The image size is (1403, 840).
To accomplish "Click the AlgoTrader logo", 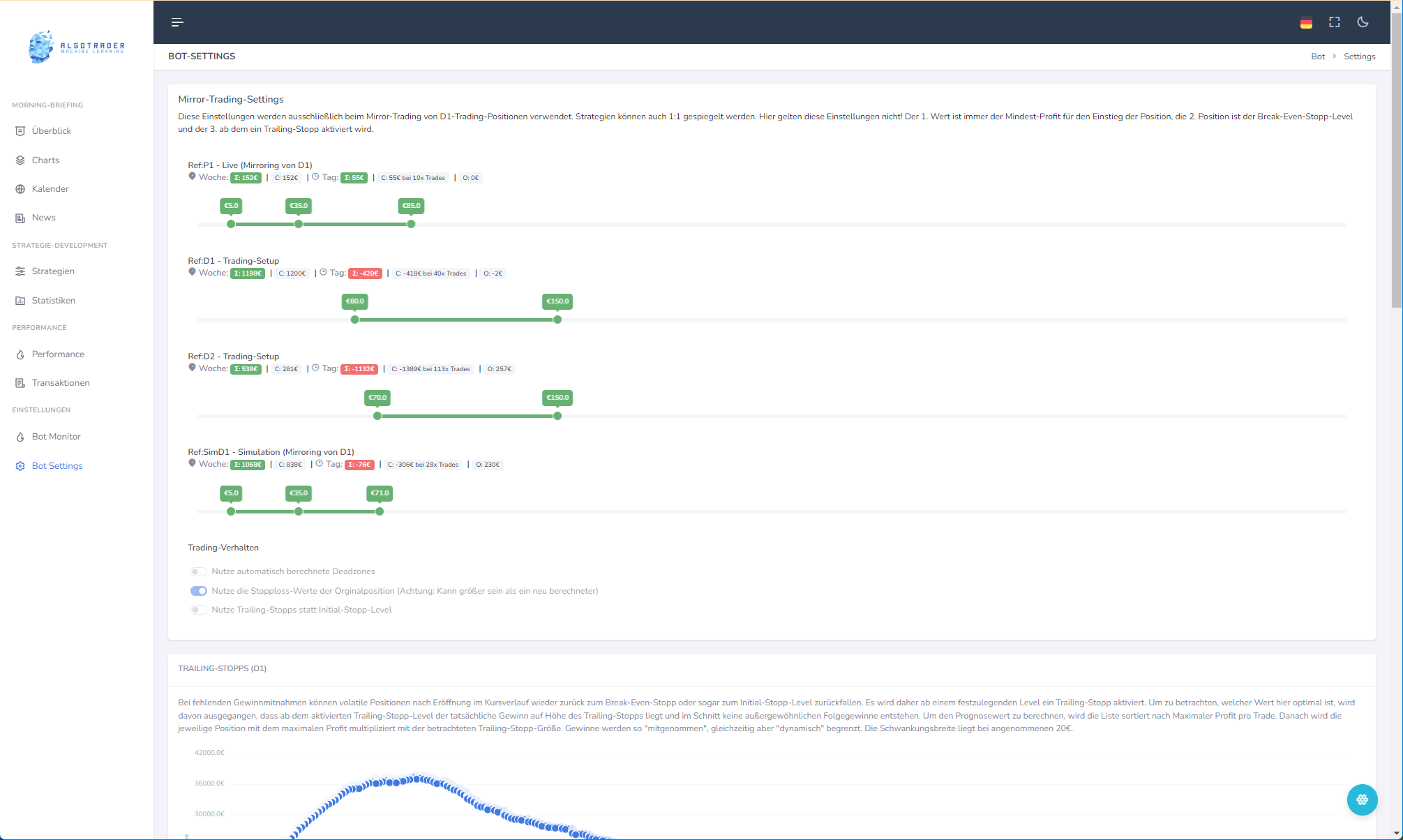I will 76,47.
